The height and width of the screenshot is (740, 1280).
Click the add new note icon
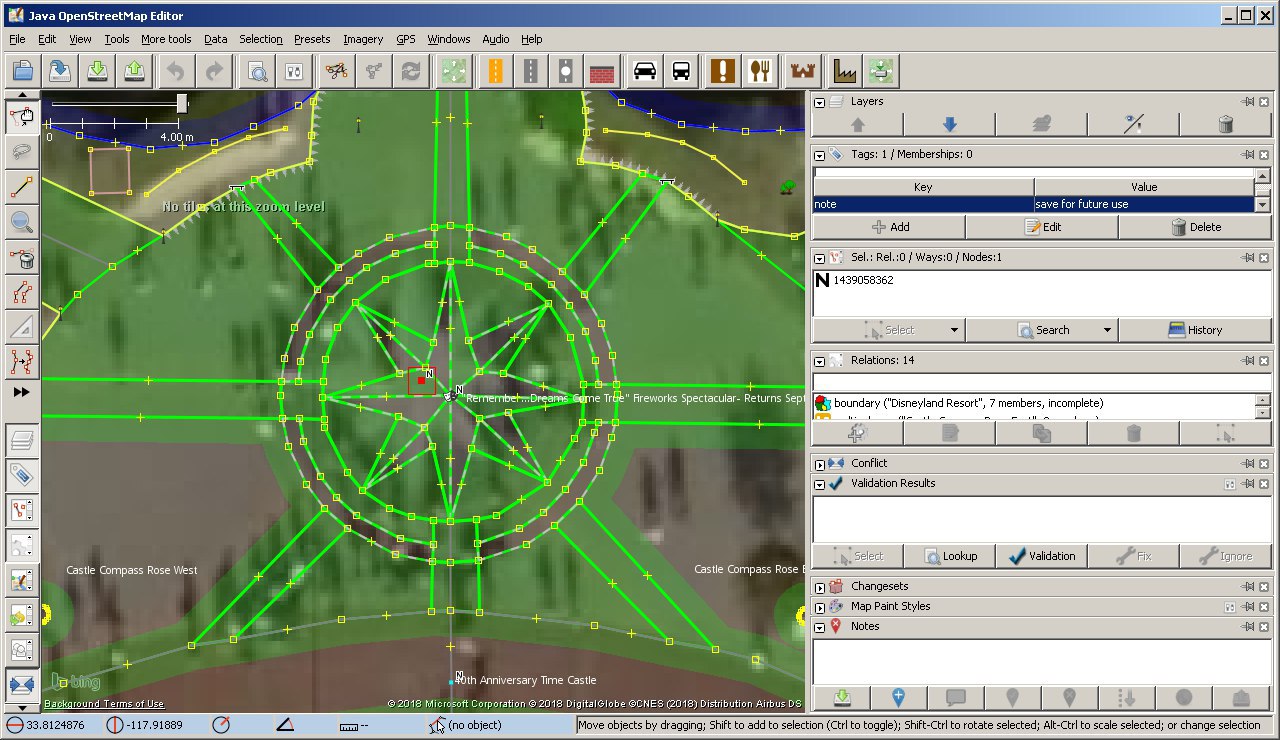pyautogui.click(x=898, y=697)
